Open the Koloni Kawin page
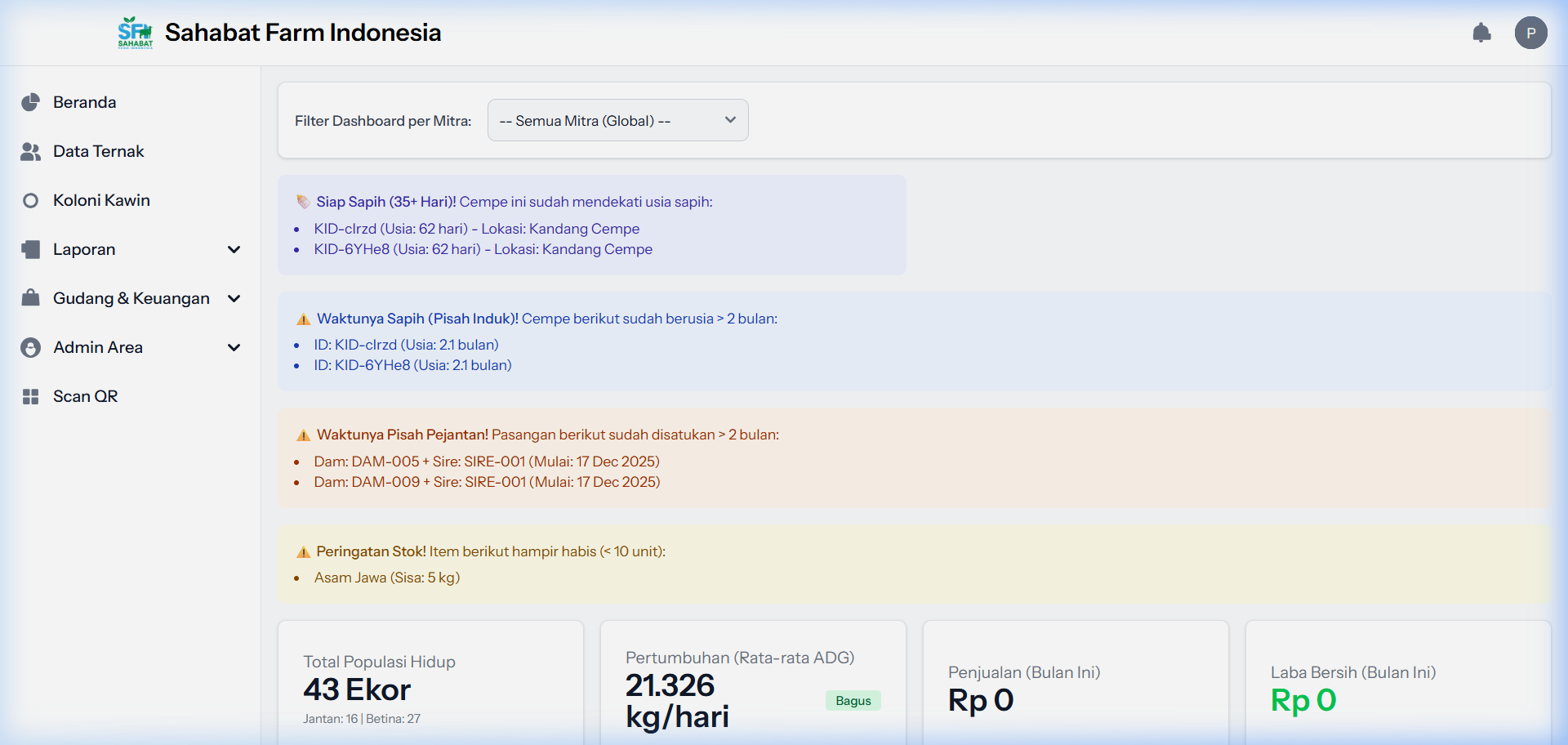Image resolution: width=1568 pixels, height=745 pixels. (101, 200)
